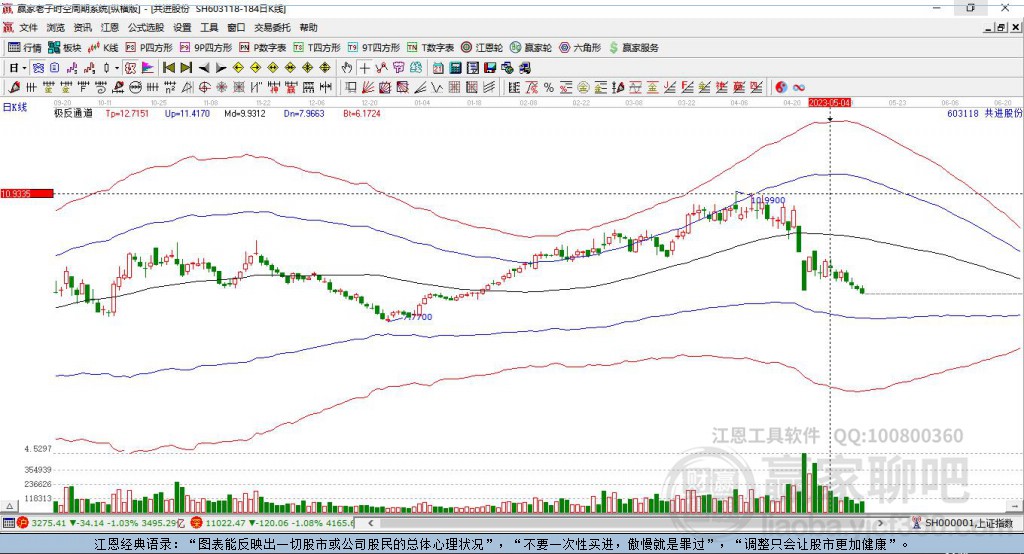Click the yin-yang icon

coord(781,88)
